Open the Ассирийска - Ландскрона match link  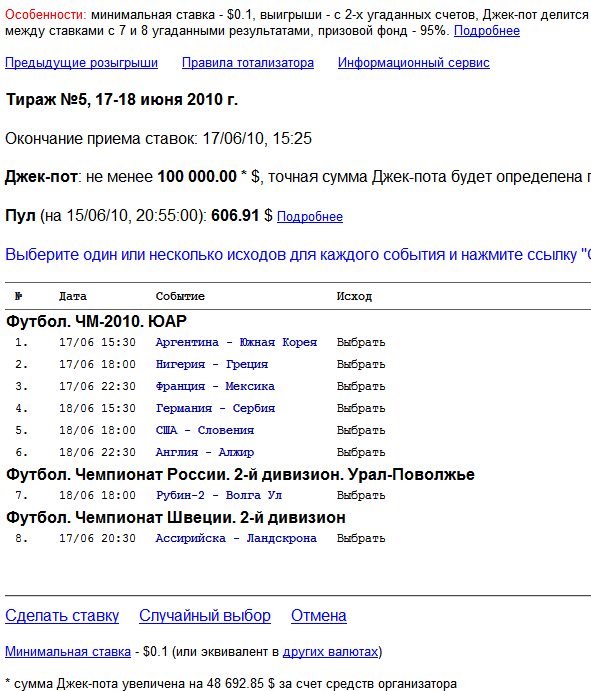pyautogui.click(x=236, y=538)
